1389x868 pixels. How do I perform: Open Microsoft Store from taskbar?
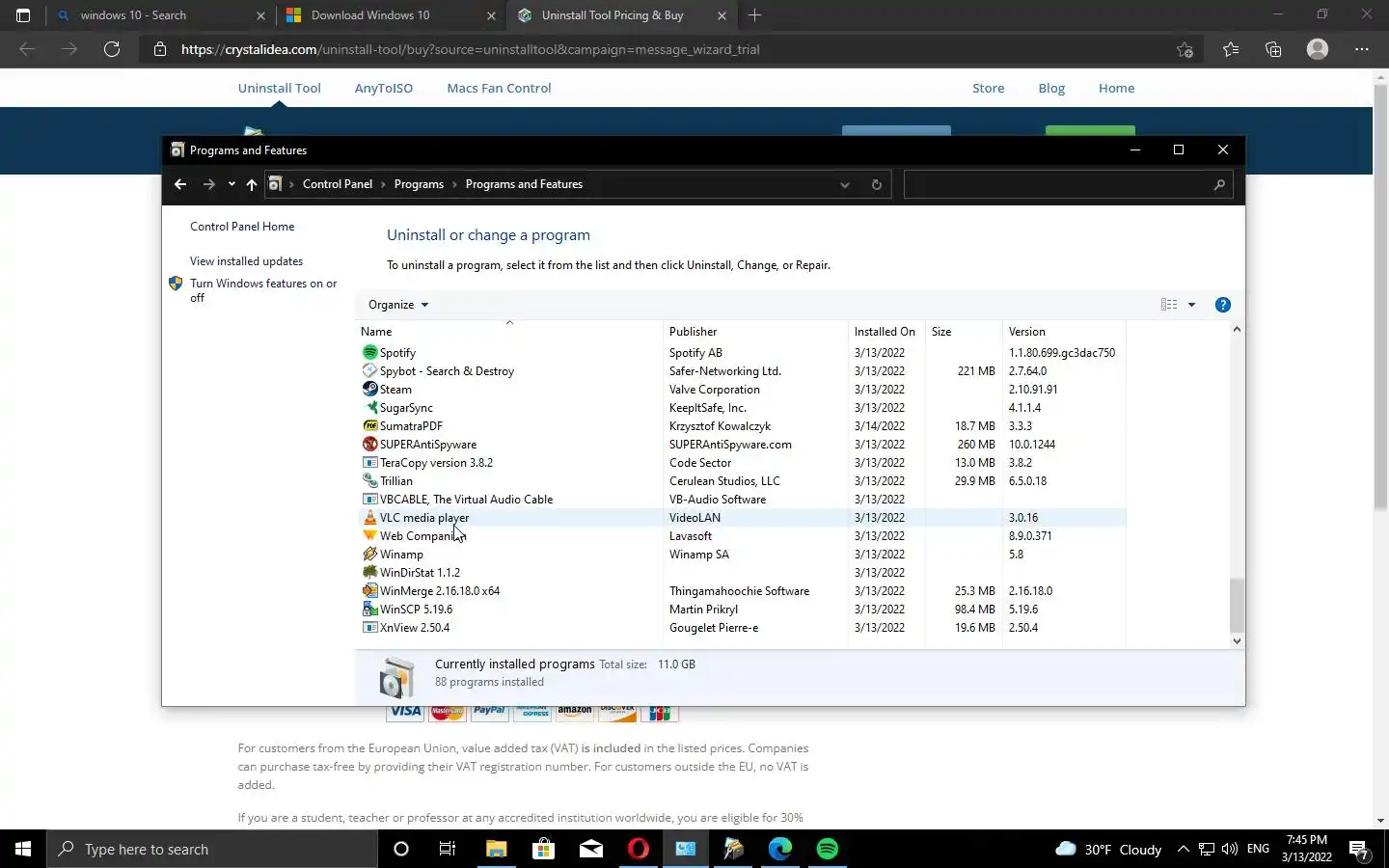point(544,849)
